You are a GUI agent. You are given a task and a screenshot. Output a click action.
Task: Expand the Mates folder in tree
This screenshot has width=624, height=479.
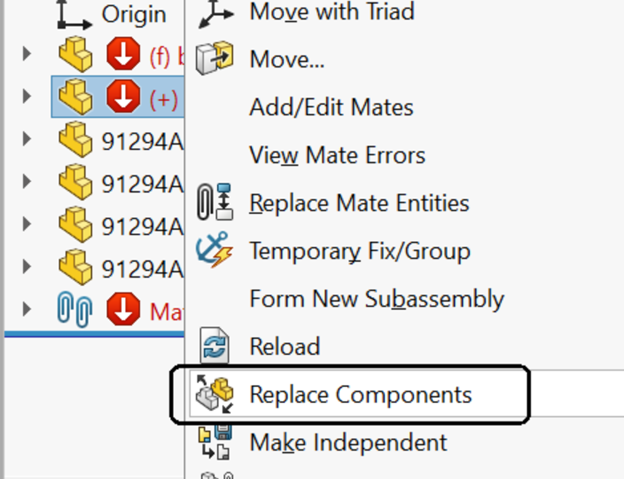click(x=27, y=309)
